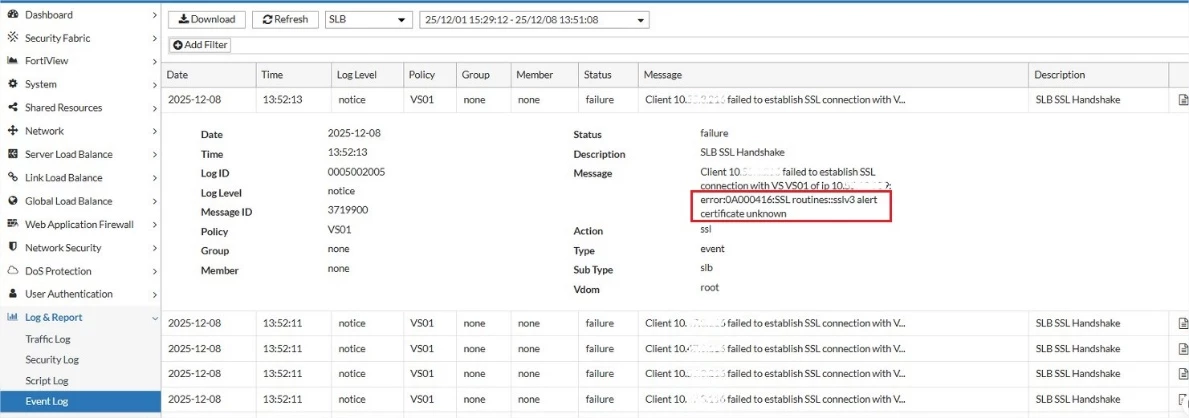
Task: Click the Description column header
Action: coord(1098,75)
